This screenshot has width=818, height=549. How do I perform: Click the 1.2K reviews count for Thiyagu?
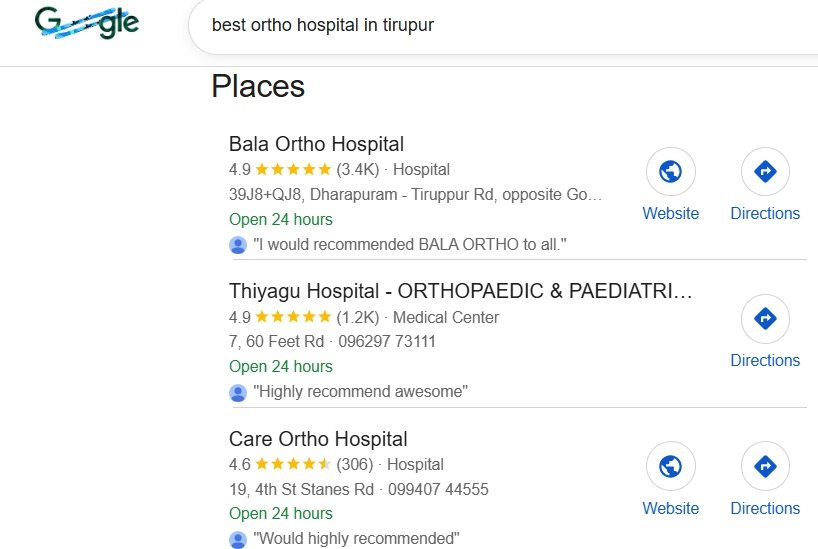pyautogui.click(x=358, y=317)
